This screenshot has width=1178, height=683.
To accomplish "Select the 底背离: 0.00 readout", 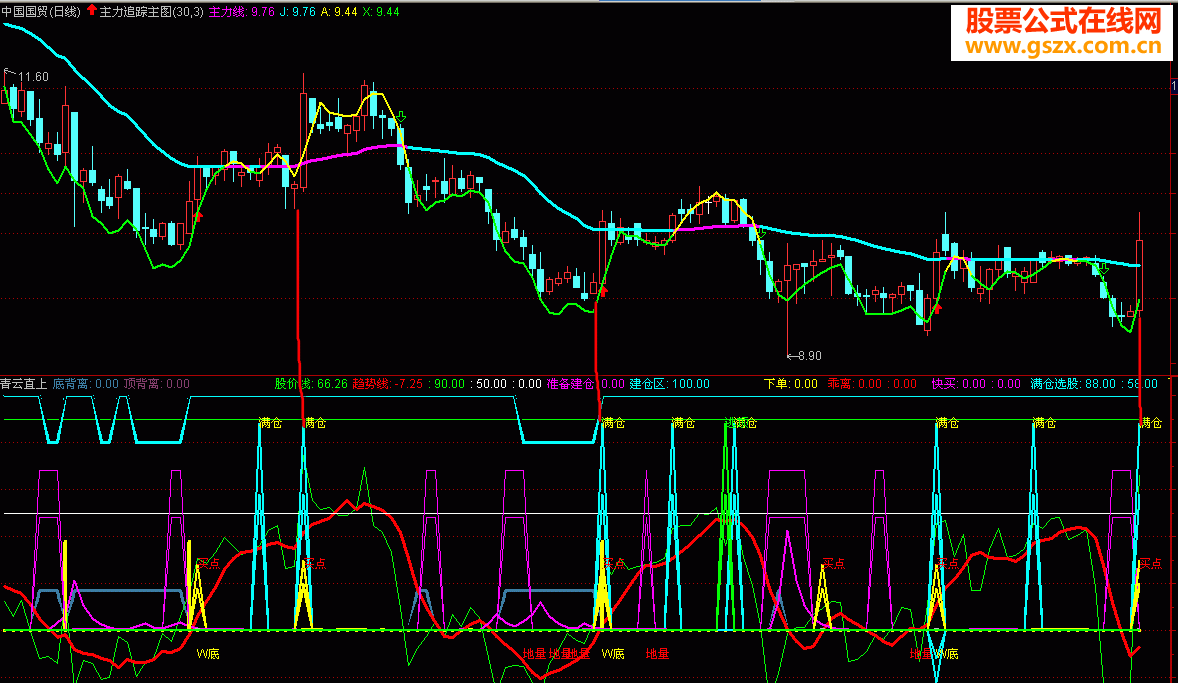I will [x=86, y=384].
